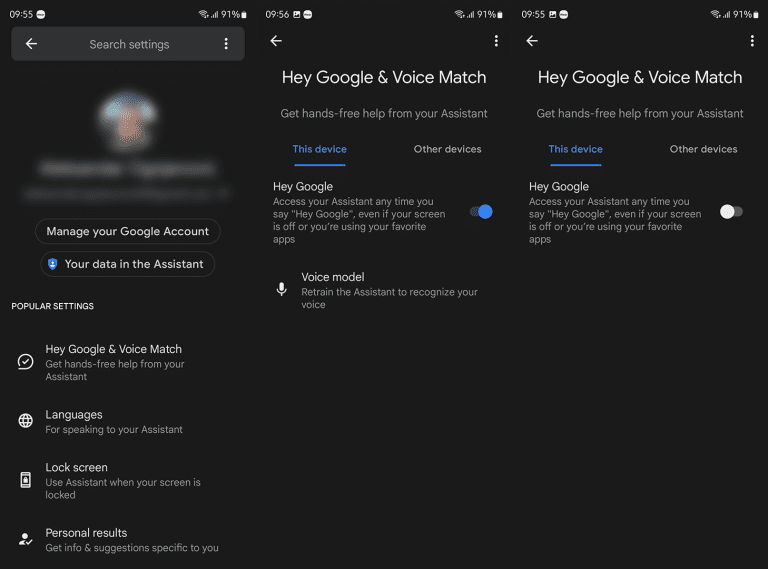Turn on the disabled Hey Google toggle

[x=731, y=212]
